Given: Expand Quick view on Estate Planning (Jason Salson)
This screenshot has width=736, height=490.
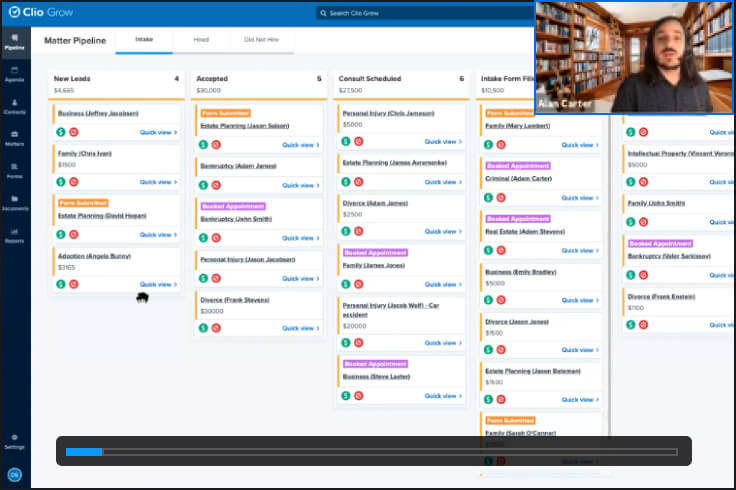Looking at the screenshot, I should [301, 145].
